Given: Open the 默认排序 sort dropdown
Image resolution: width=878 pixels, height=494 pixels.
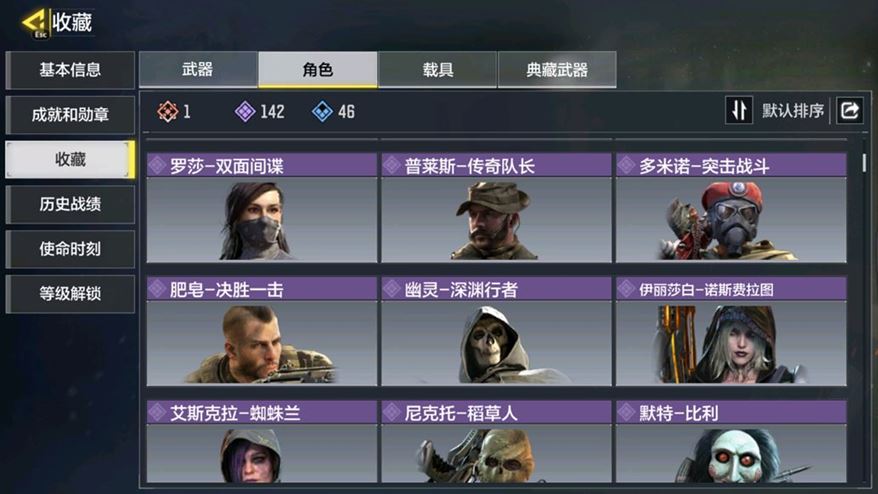Looking at the screenshot, I should [x=793, y=111].
